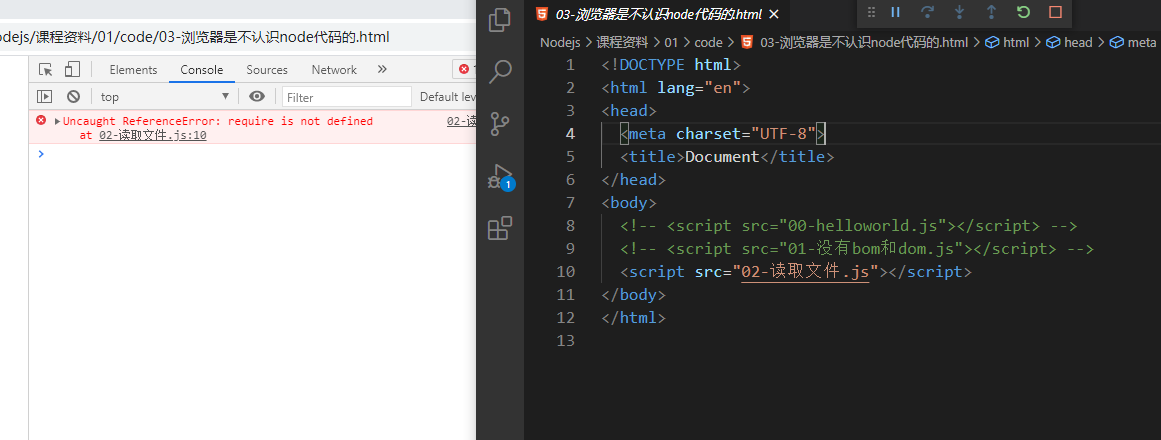Screen dimensions: 1161x440
Task: Click 01 in the breadcrumb
Action: pyautogui.click(x=672, y=42)
